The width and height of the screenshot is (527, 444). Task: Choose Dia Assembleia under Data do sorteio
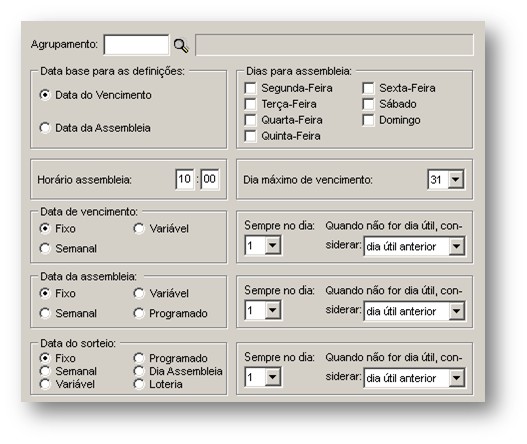(x=139, y=371)
